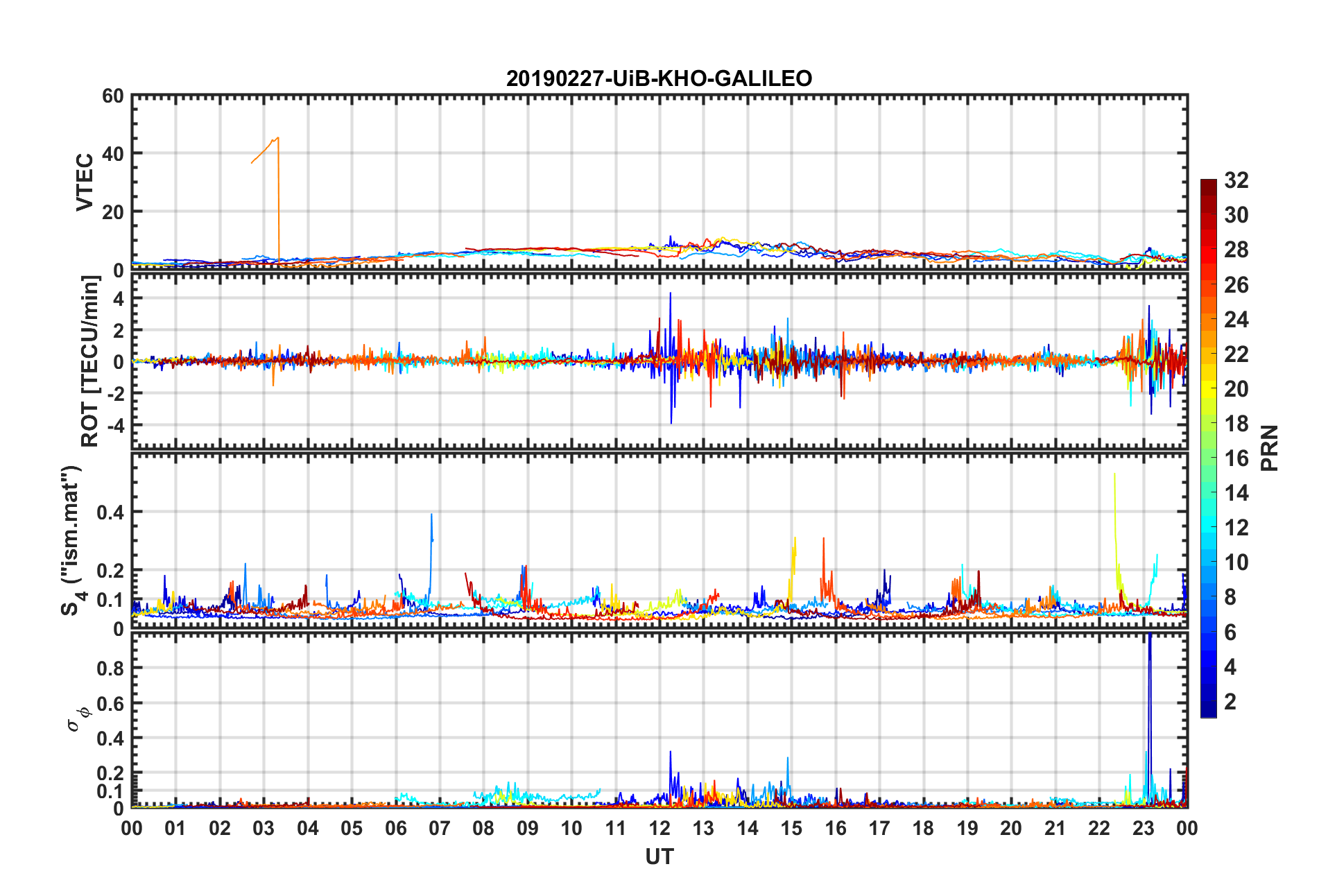The image size is (1319, 896).
Task: Click the 02 hour tick label
Action: (x=220, y=828)
